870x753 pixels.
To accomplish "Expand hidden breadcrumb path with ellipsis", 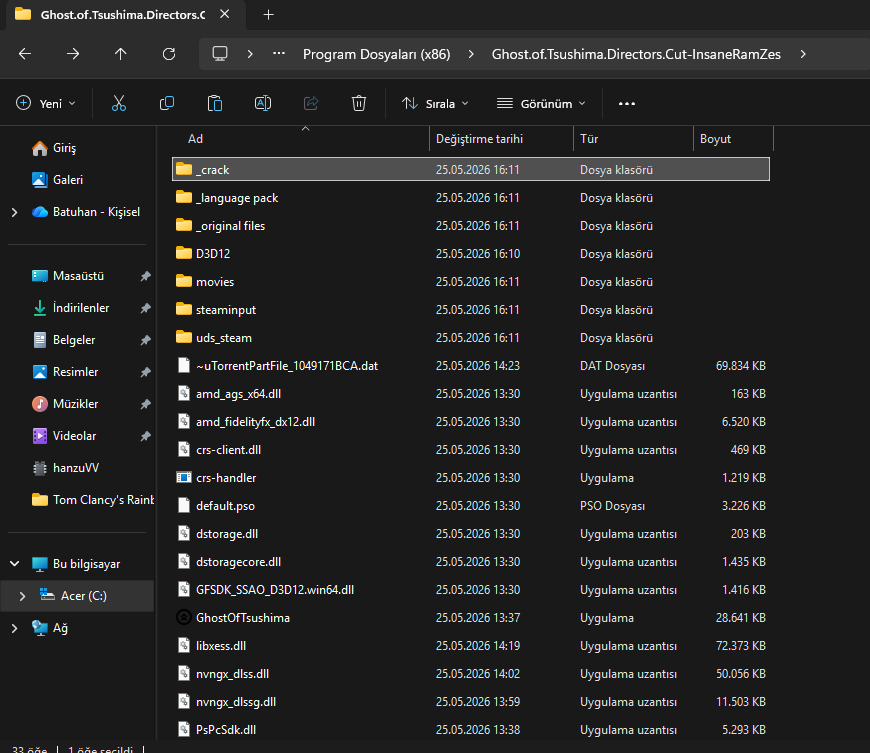I will click(279, 54).
